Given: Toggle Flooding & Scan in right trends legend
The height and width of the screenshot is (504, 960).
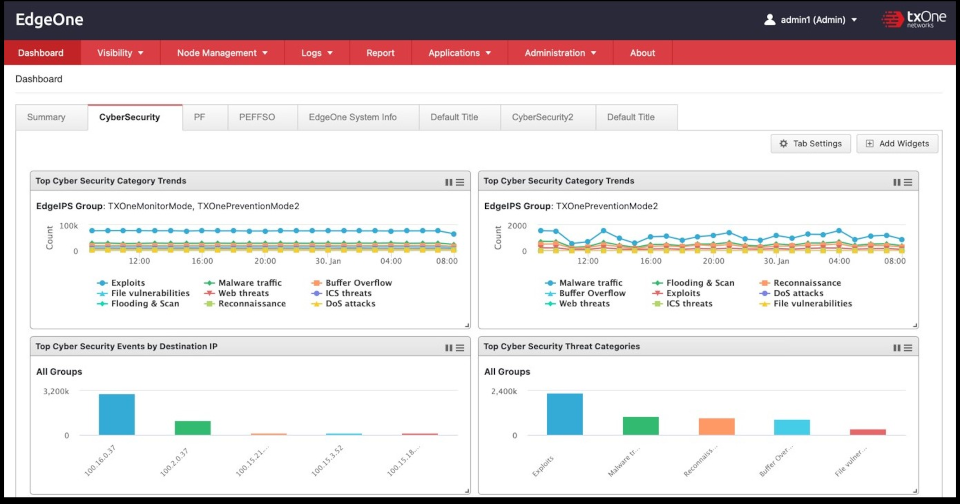Looking at the screenshot, I should pyautogui.click(x=692, y=283).
